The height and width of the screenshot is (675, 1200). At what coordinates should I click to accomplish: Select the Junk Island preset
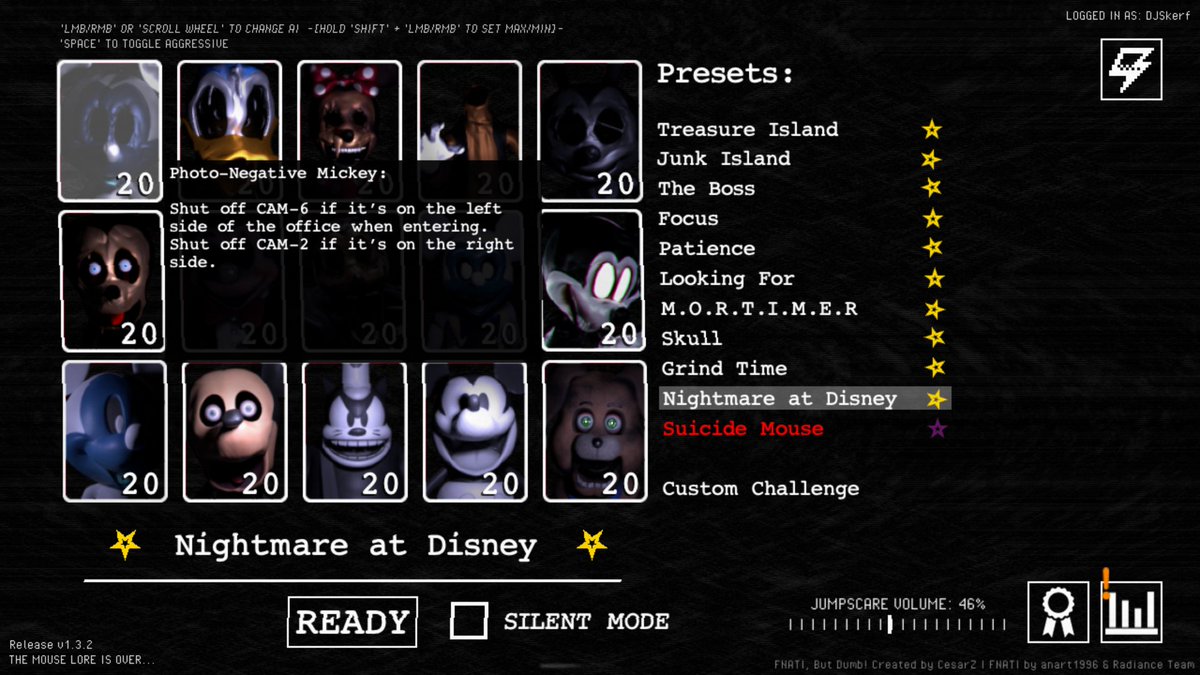click(x=724, y=159)
